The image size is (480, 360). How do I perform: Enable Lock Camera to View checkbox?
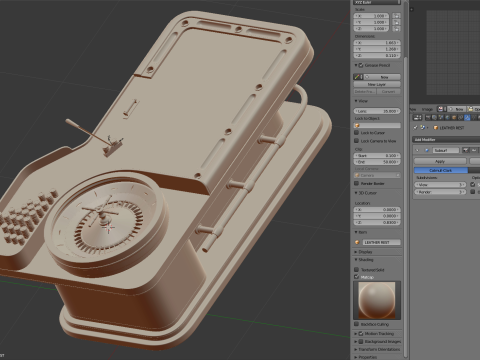pos(356,141)
